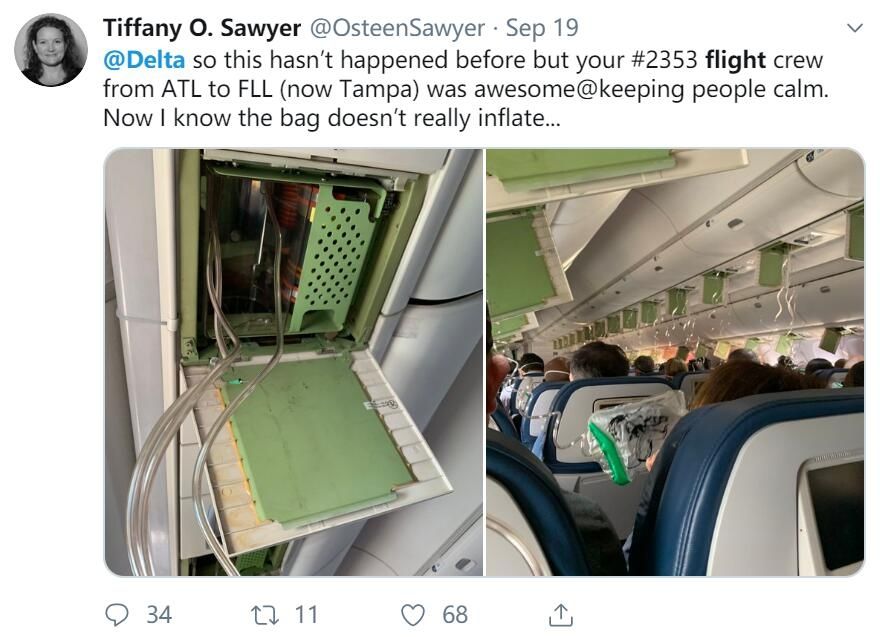Open the oxygen mask compartment photo
This screenshot has height=637, width=880.
click(293, 362)
